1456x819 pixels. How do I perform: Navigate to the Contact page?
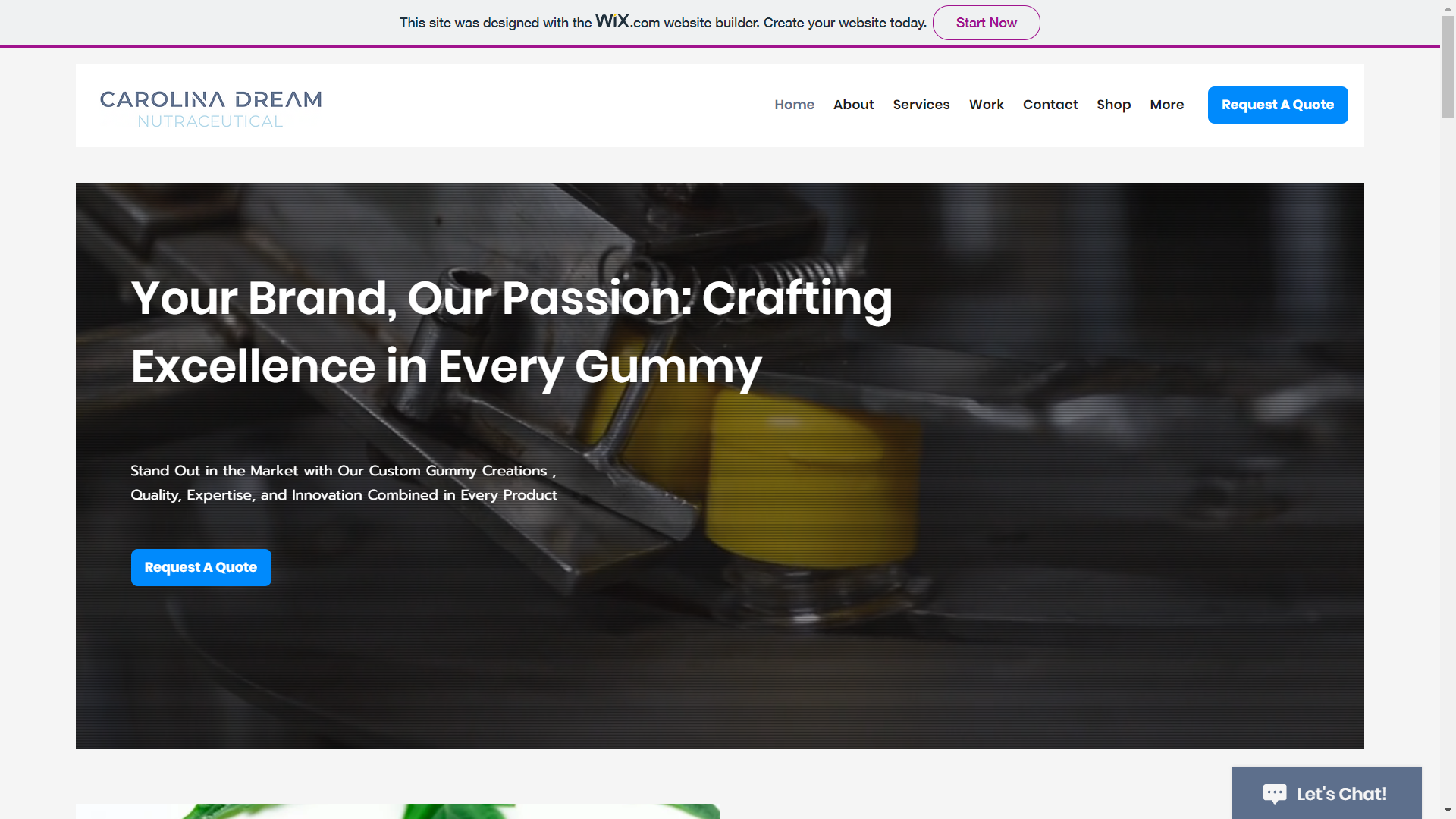coord(1050,105)
